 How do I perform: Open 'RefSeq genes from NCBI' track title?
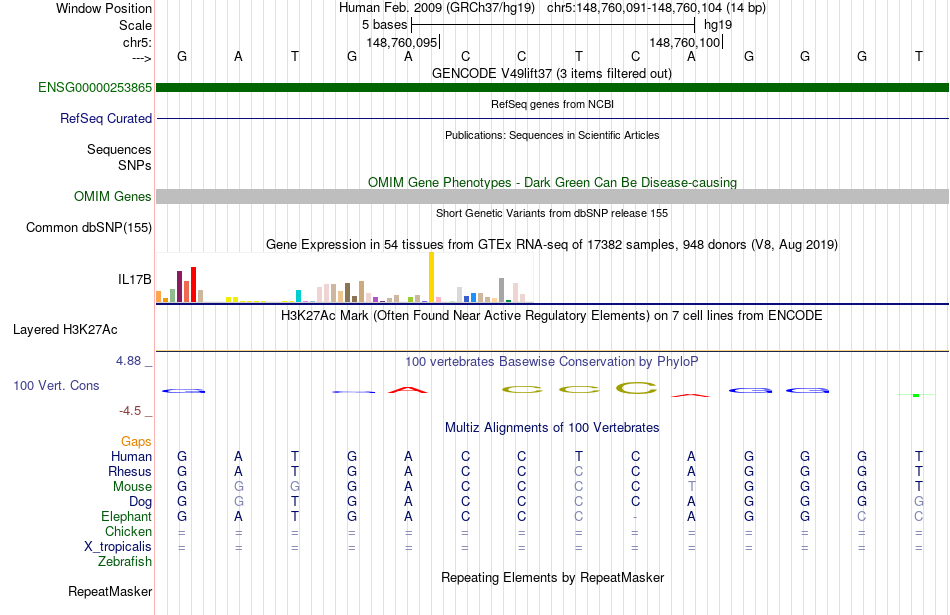(x=552, y=104)
